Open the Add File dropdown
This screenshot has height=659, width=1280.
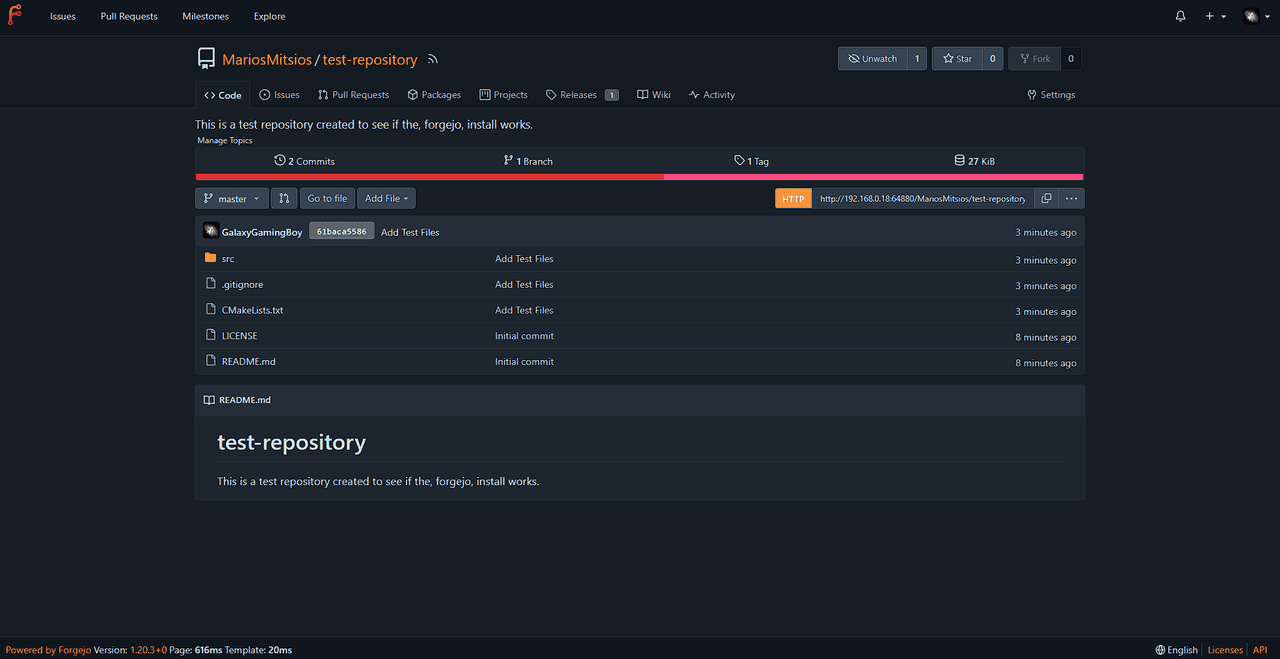click(387, 199)
